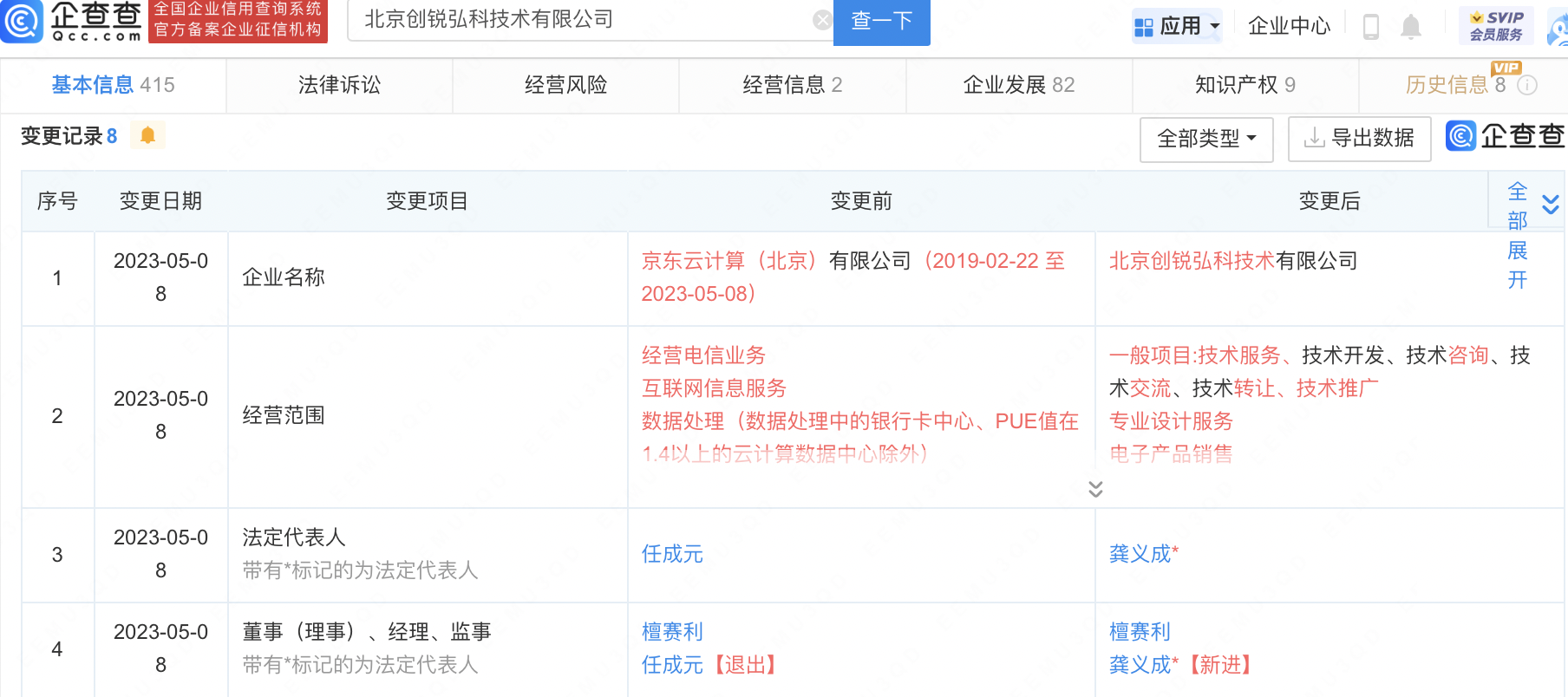Click the customer service icon at top right
The width and height of the screenshot is (1568, 697).
1558,28
